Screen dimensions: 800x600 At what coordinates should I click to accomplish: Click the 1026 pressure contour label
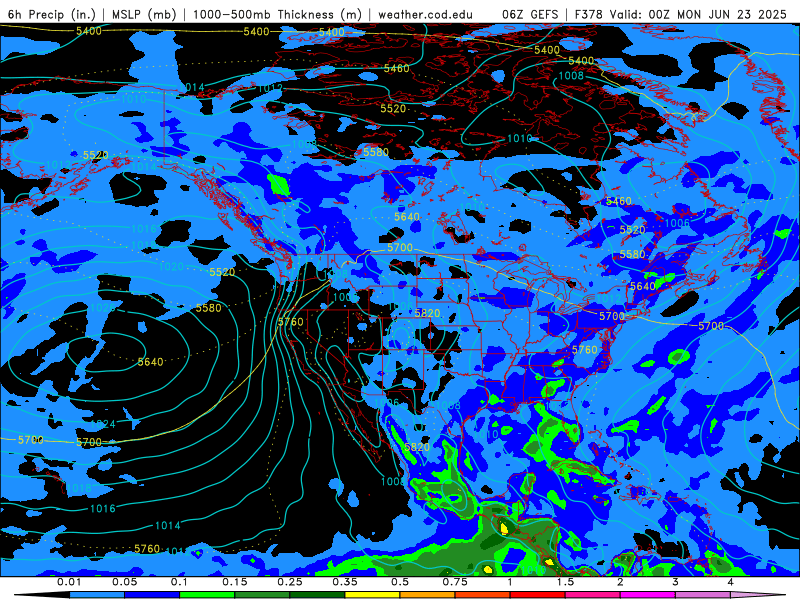103,308
